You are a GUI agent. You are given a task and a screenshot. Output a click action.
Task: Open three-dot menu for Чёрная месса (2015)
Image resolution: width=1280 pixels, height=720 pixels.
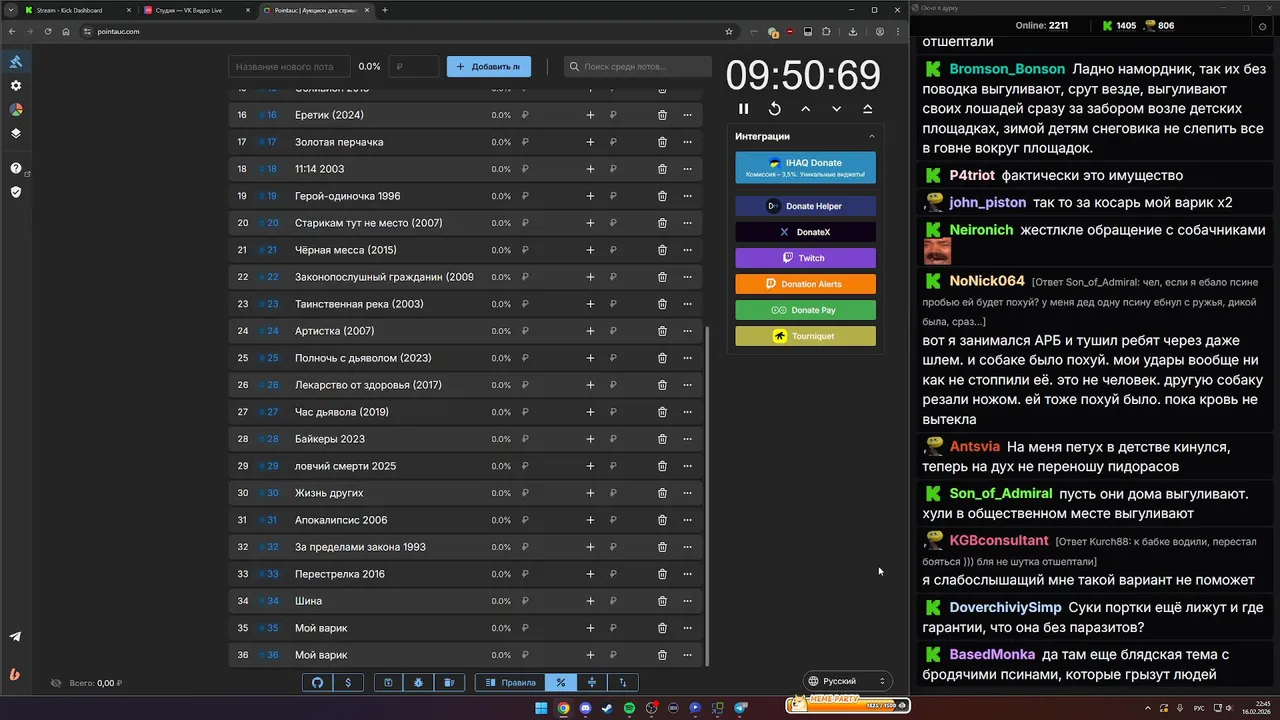[687, 250]
